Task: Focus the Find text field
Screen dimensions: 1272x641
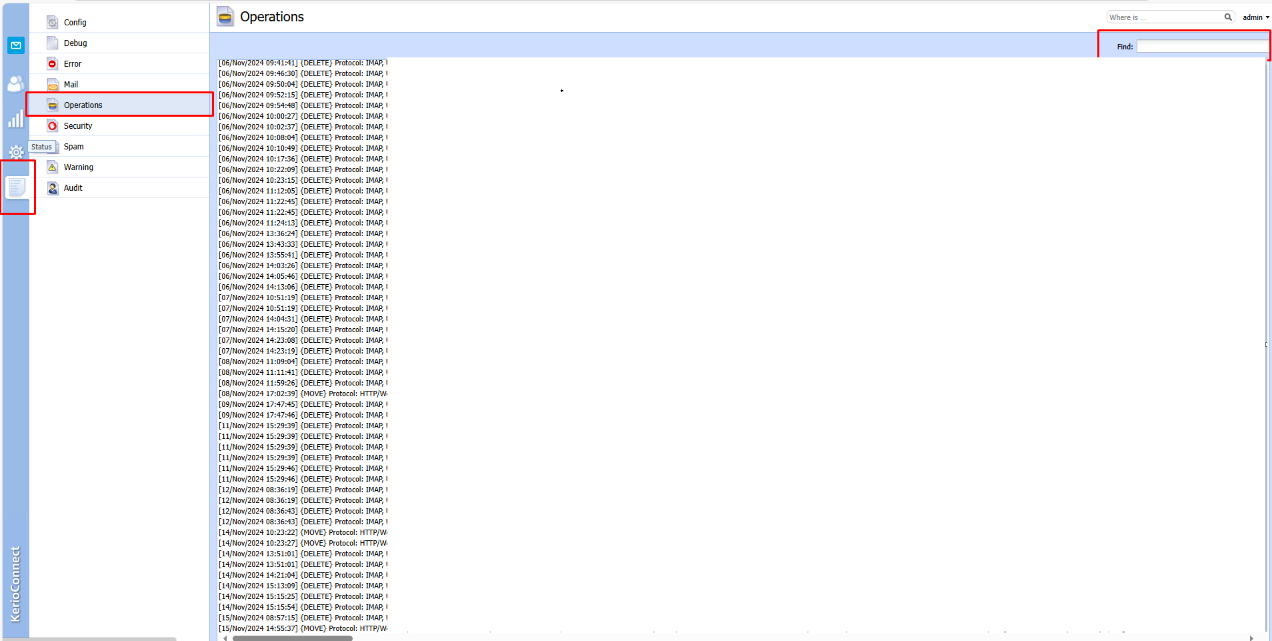Action: coord(1202,46)
